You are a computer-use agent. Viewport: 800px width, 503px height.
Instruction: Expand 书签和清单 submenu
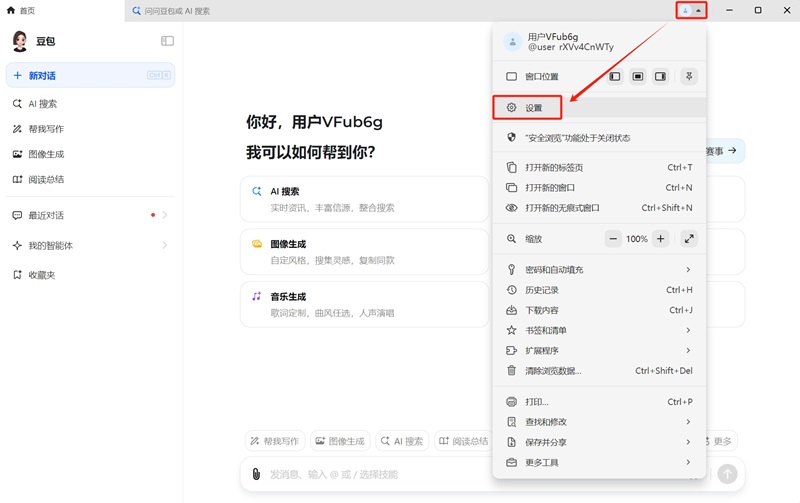tap(599, 330)
